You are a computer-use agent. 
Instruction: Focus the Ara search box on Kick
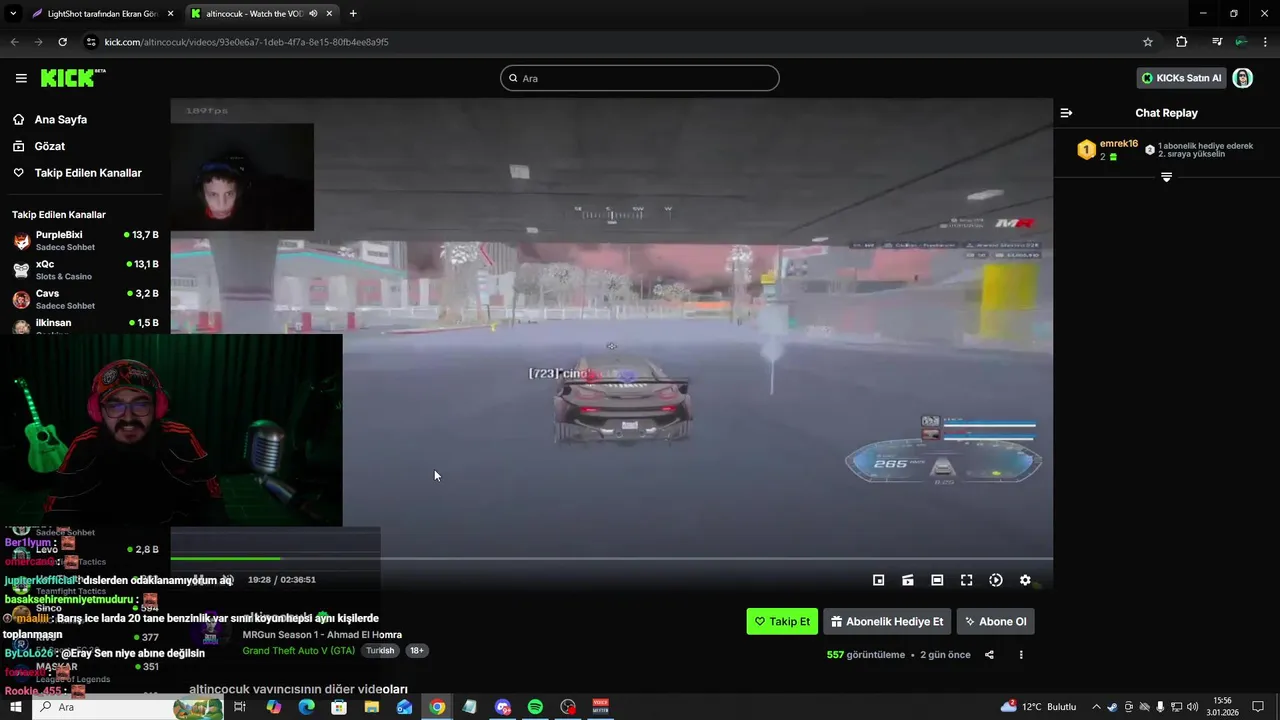640,78
